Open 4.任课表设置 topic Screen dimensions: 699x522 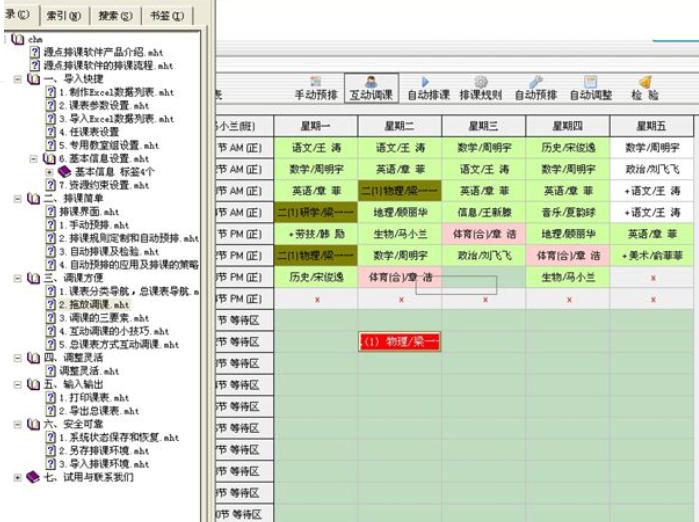[x=89, y=132]
